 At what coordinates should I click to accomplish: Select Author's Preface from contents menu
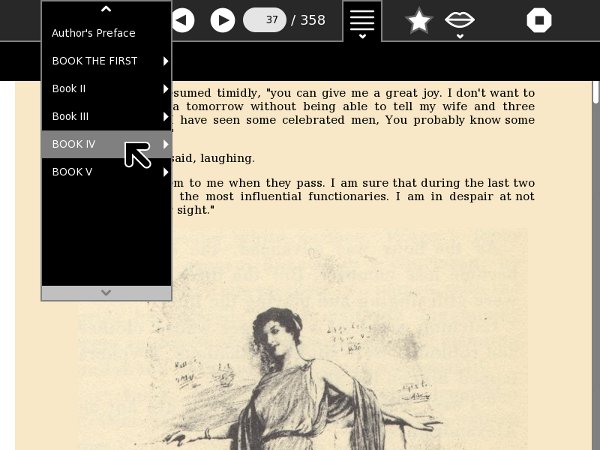94,33
